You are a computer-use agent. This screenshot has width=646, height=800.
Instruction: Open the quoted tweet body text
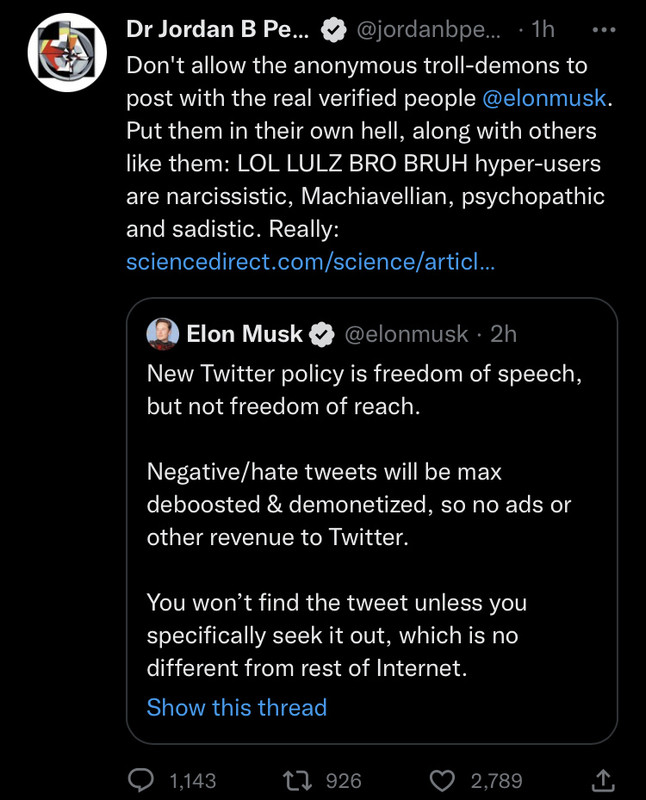360,520
